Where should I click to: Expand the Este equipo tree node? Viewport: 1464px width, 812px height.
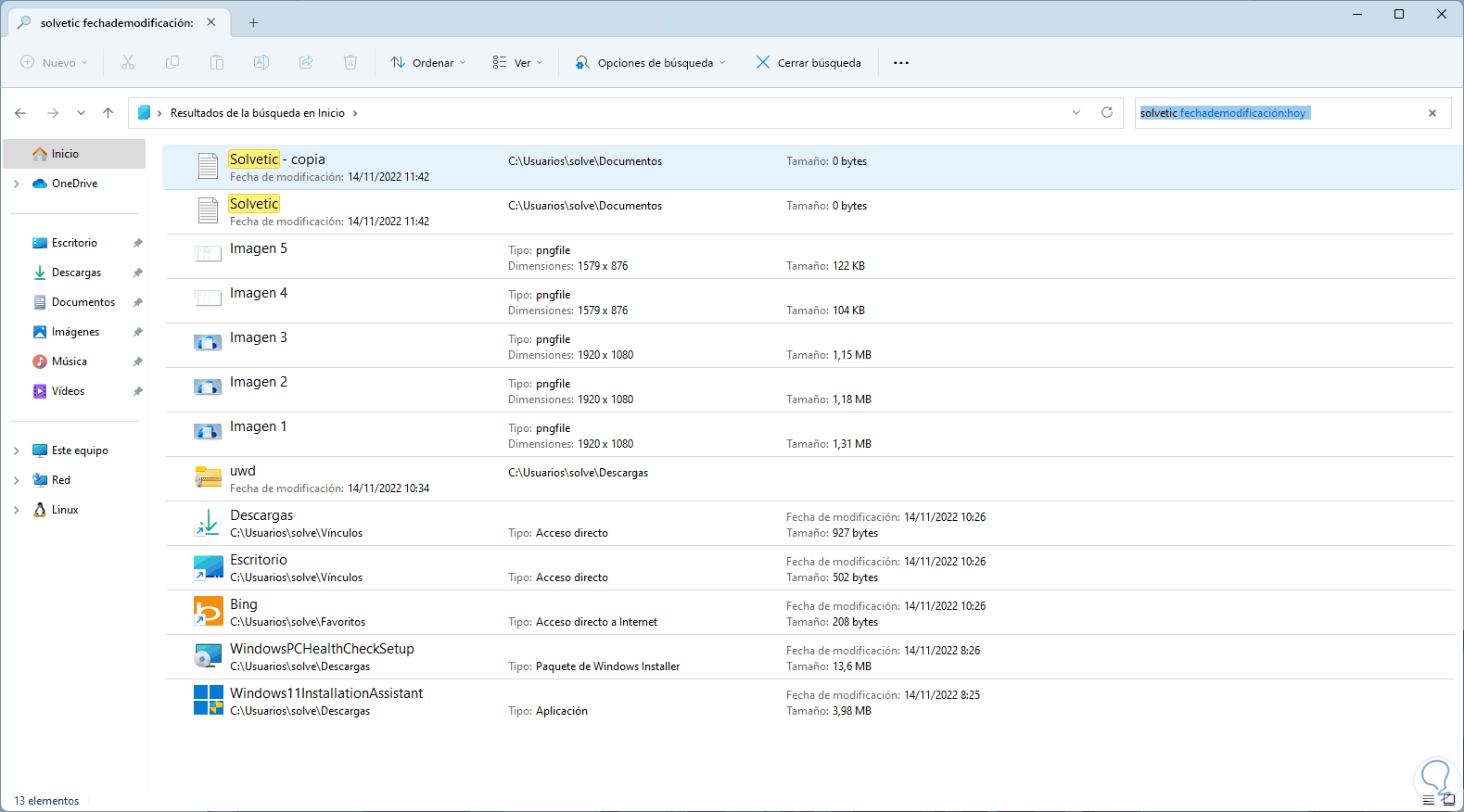tap(17, 450)
